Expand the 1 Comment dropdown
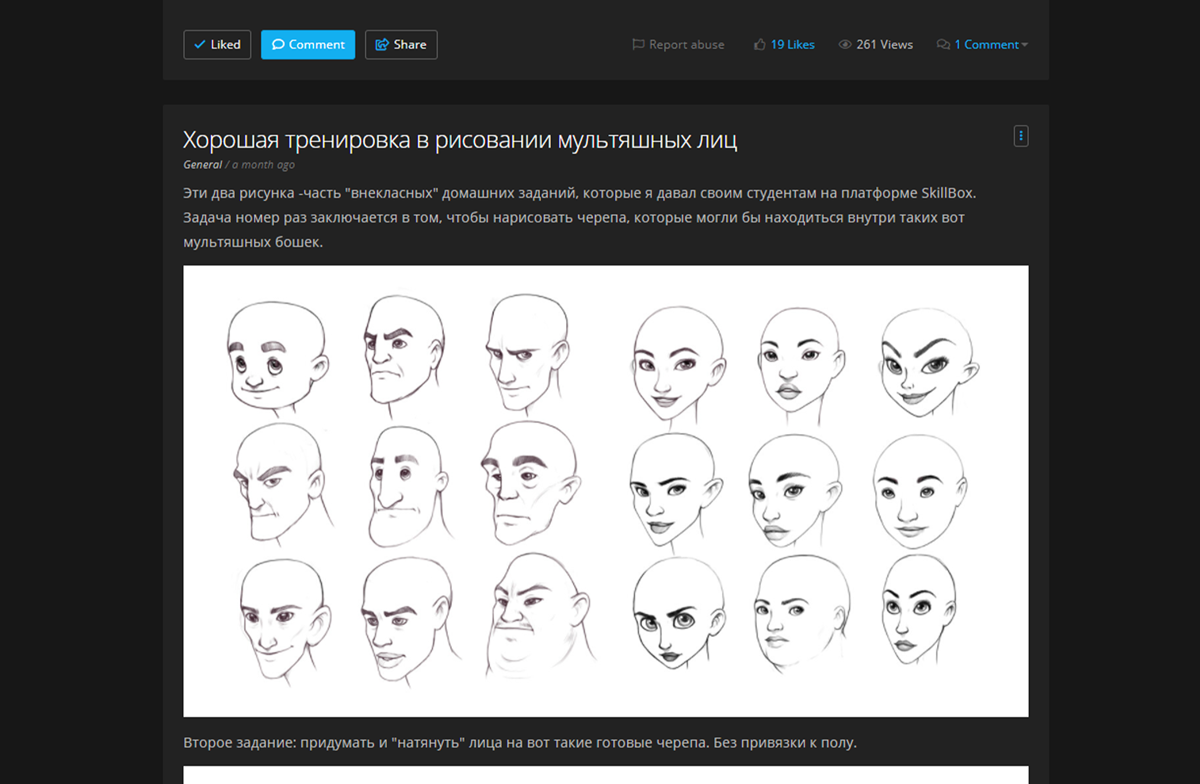Screen dimensions: 1200x784 [990, 45]
